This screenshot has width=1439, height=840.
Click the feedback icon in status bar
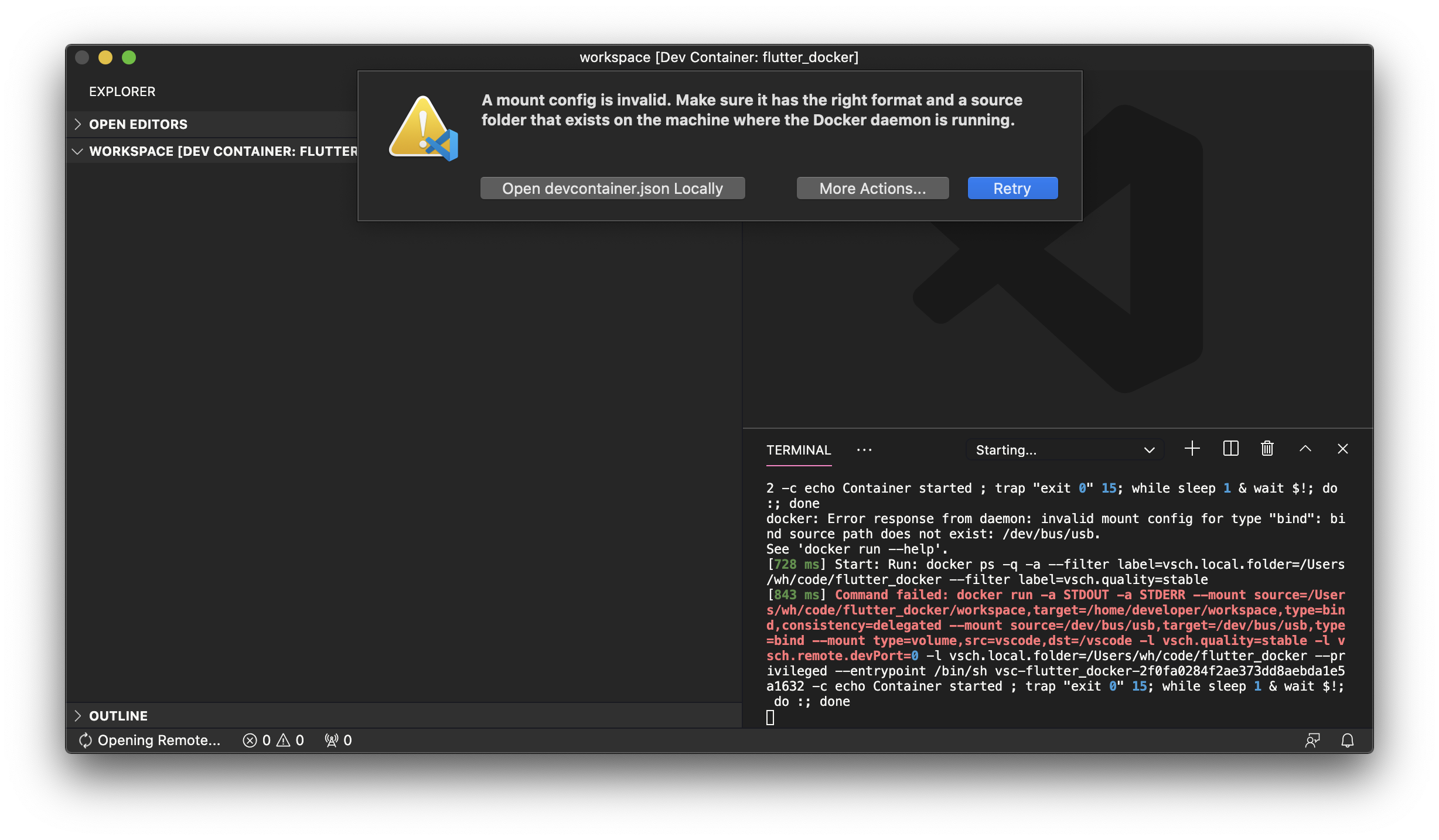[1312, 740]
